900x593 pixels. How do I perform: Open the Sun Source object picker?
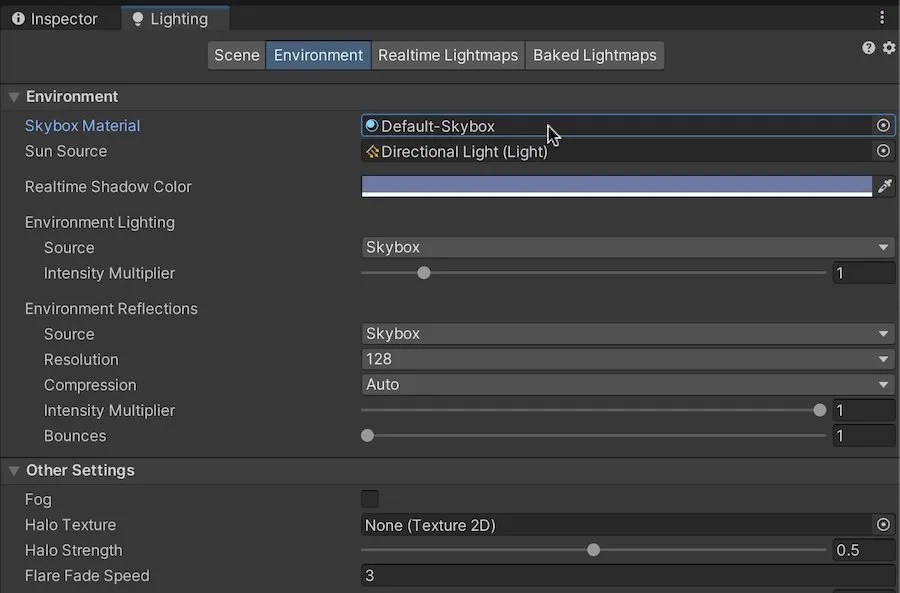click(883, 150)
